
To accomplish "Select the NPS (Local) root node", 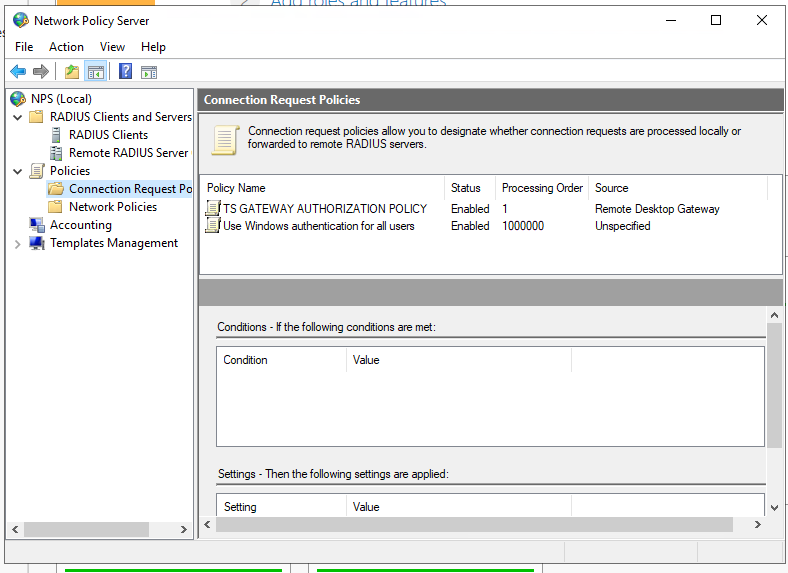I will 60,99.
